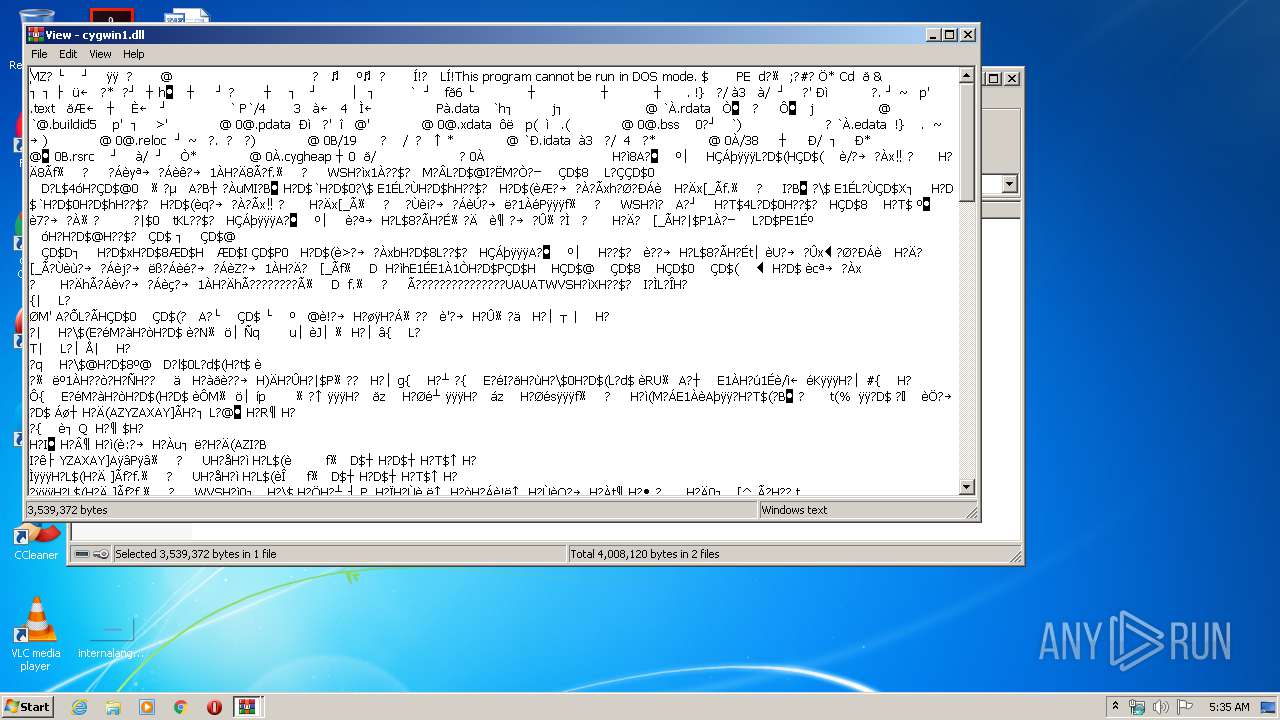
Task: Open the Help menu
Action: [x=134, y=54]
